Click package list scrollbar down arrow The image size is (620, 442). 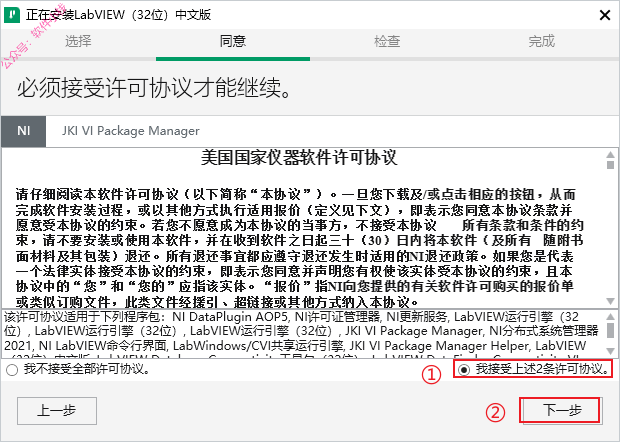point(610,351)
